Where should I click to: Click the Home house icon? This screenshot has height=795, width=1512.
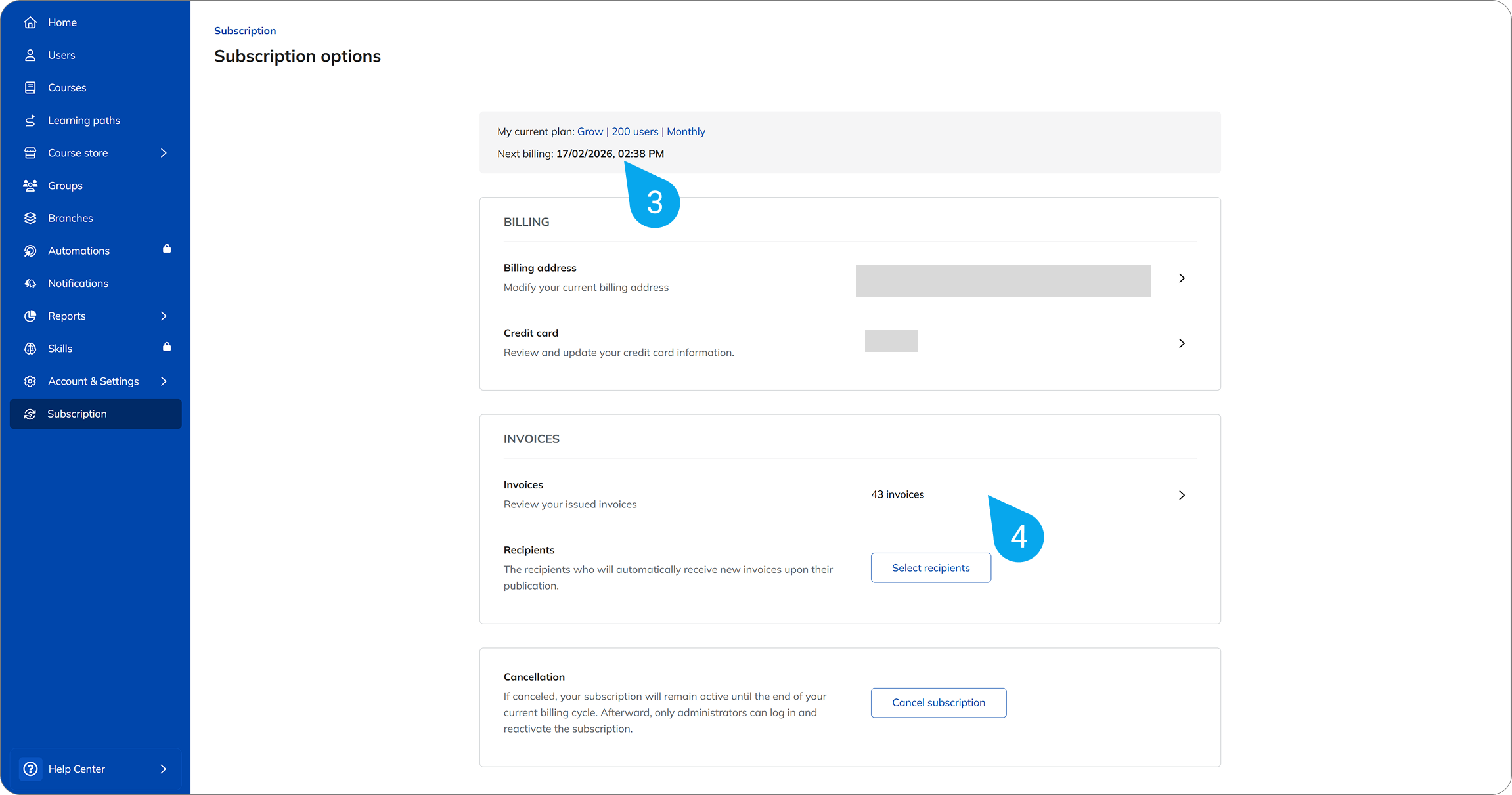pos(30,22)
